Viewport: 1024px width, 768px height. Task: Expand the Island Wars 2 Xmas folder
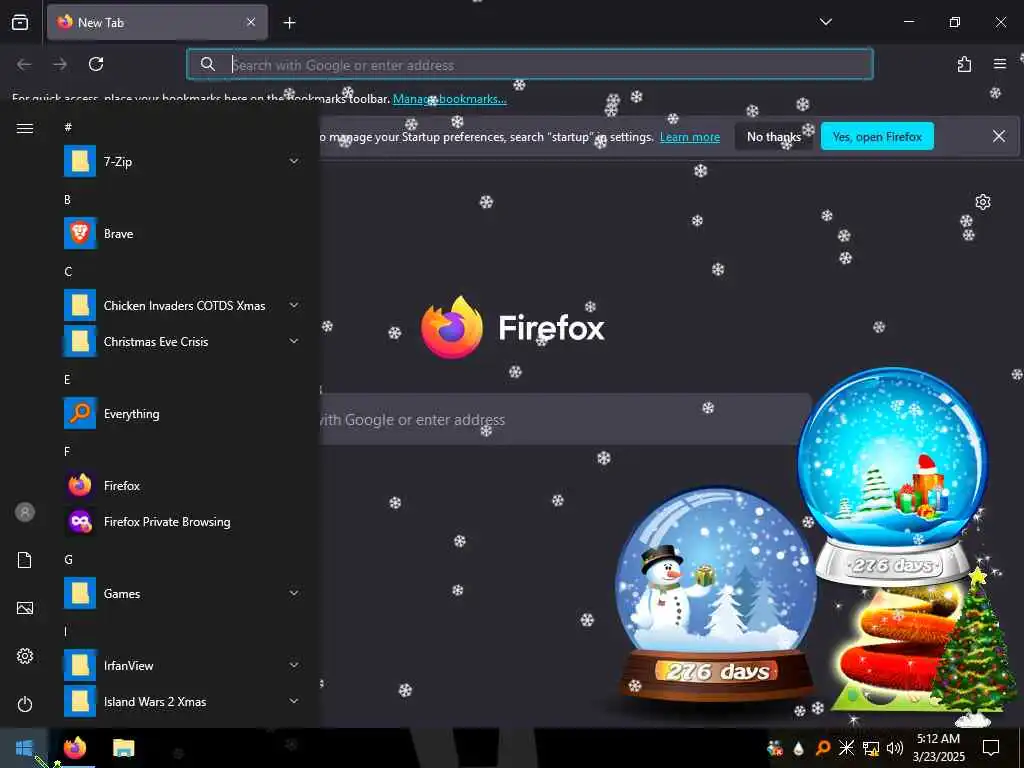[x=182, y=701]
